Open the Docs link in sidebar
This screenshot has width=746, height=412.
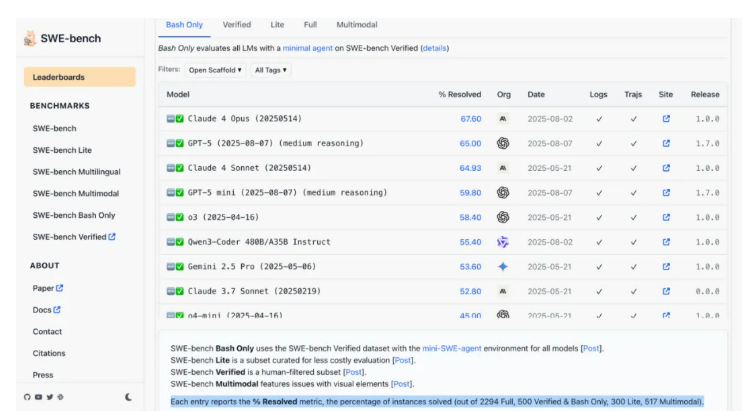pos(47,310)
